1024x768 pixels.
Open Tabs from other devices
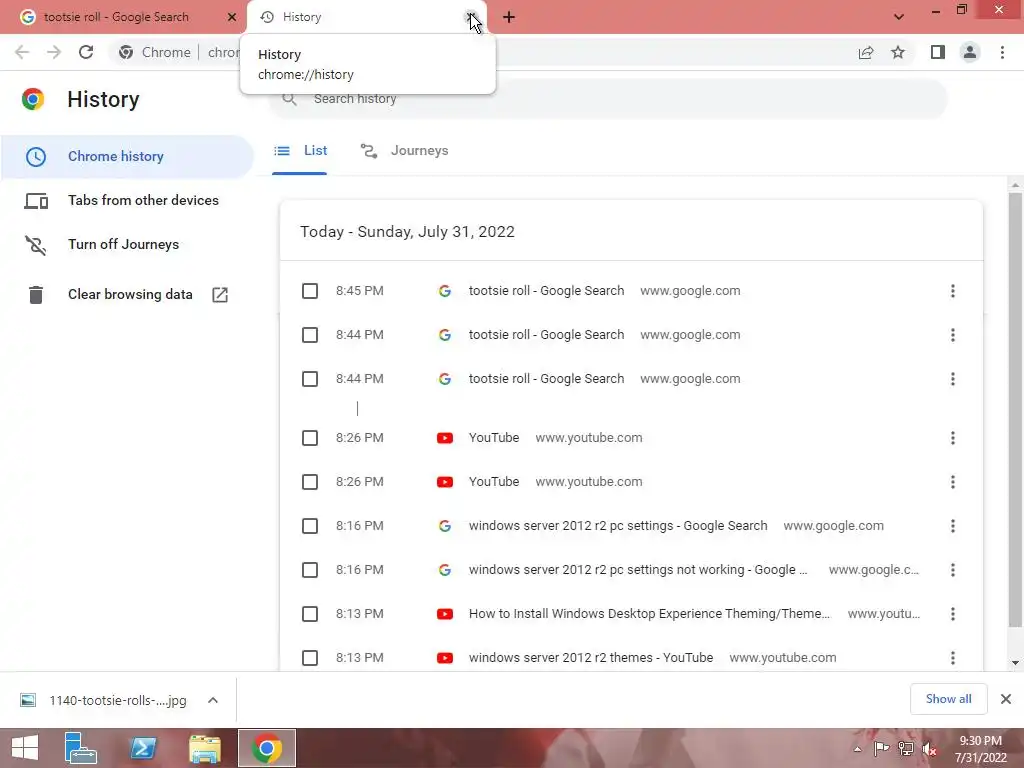pyautogui.click(x=127, y=200)
